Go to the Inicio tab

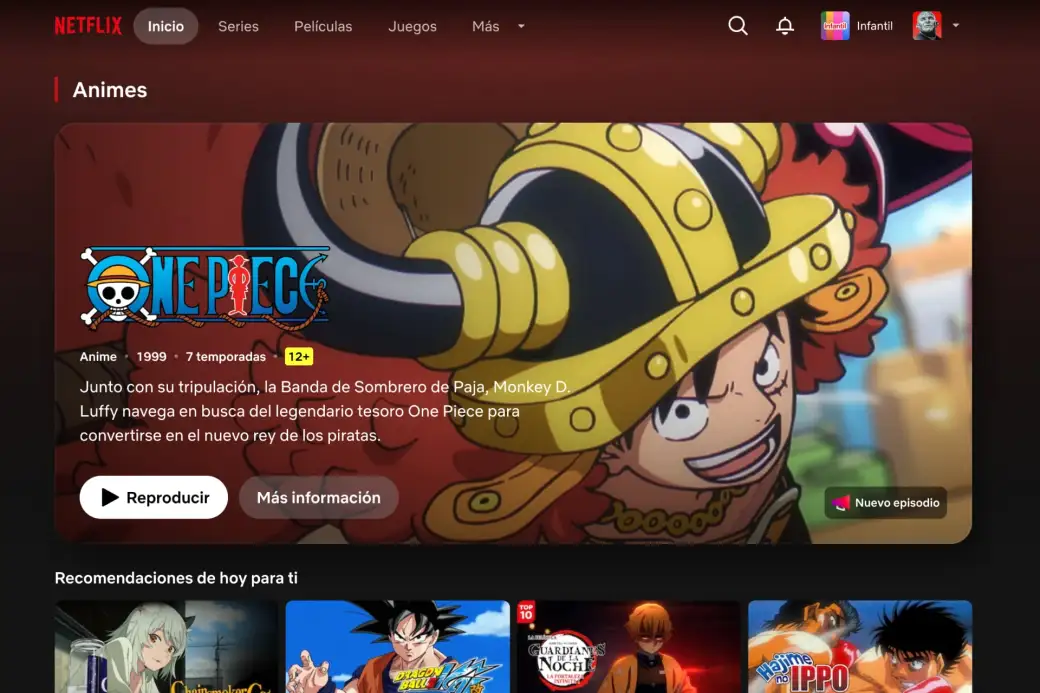(x=166, y=26)
